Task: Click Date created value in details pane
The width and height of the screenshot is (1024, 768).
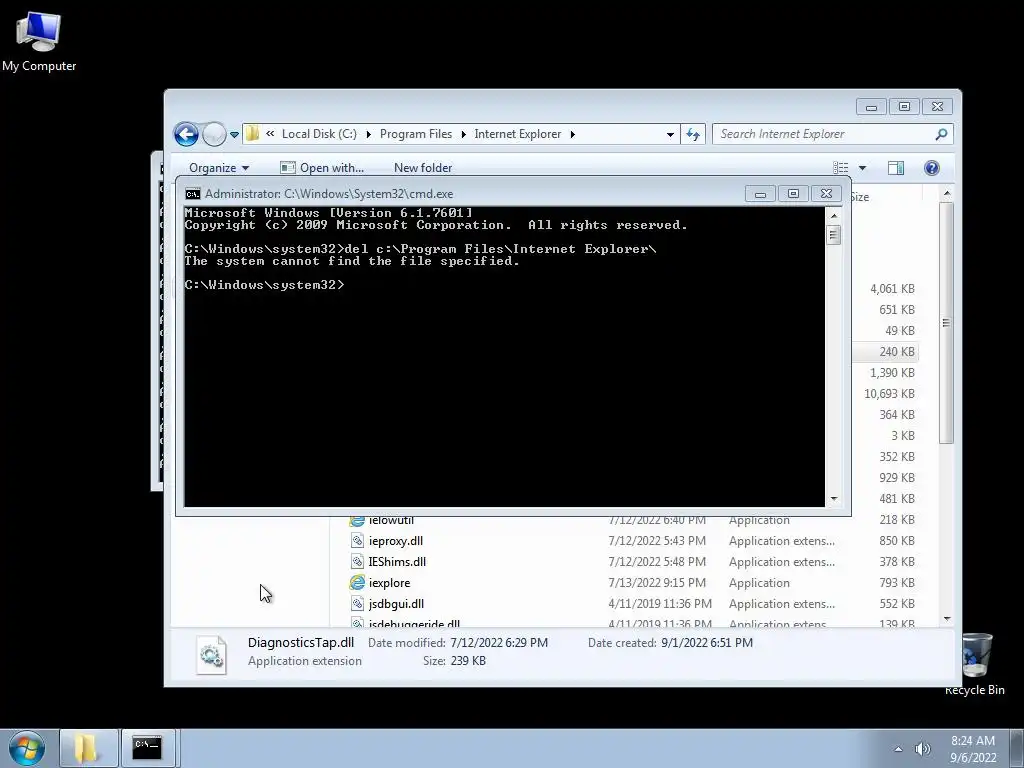Action: pos(707,643)
